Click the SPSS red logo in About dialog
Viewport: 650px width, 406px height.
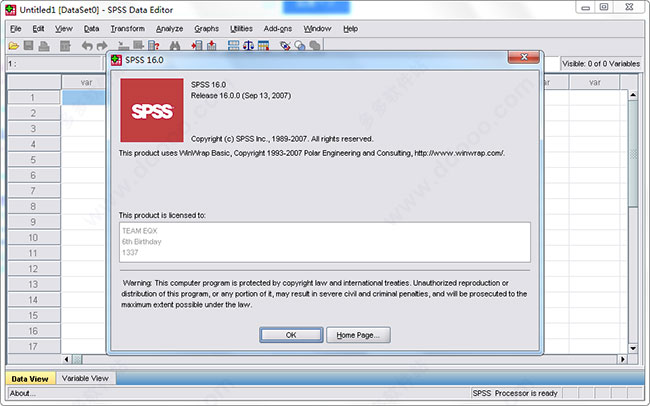pos(152,110)
